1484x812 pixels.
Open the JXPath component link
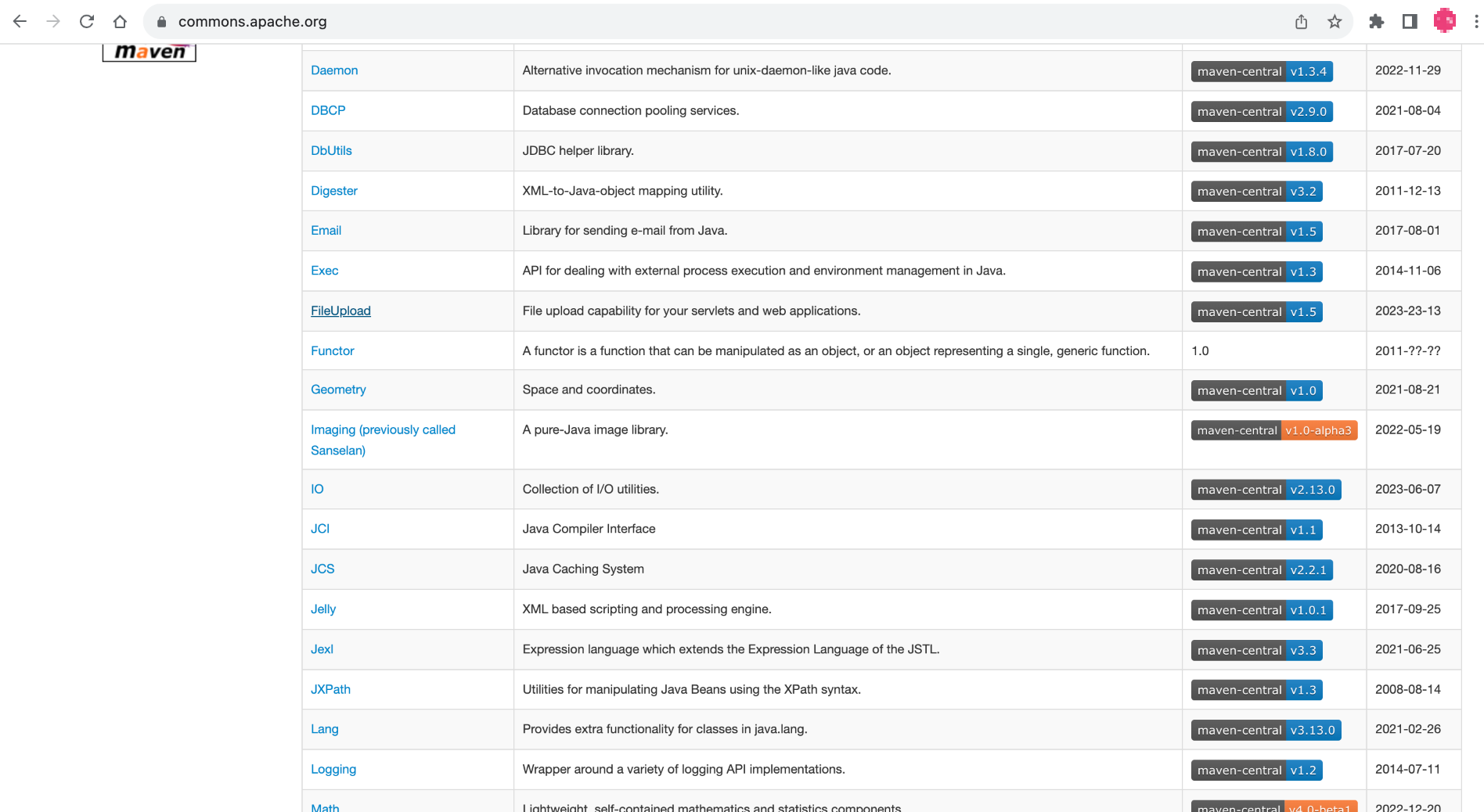click(x=330, y=689)
